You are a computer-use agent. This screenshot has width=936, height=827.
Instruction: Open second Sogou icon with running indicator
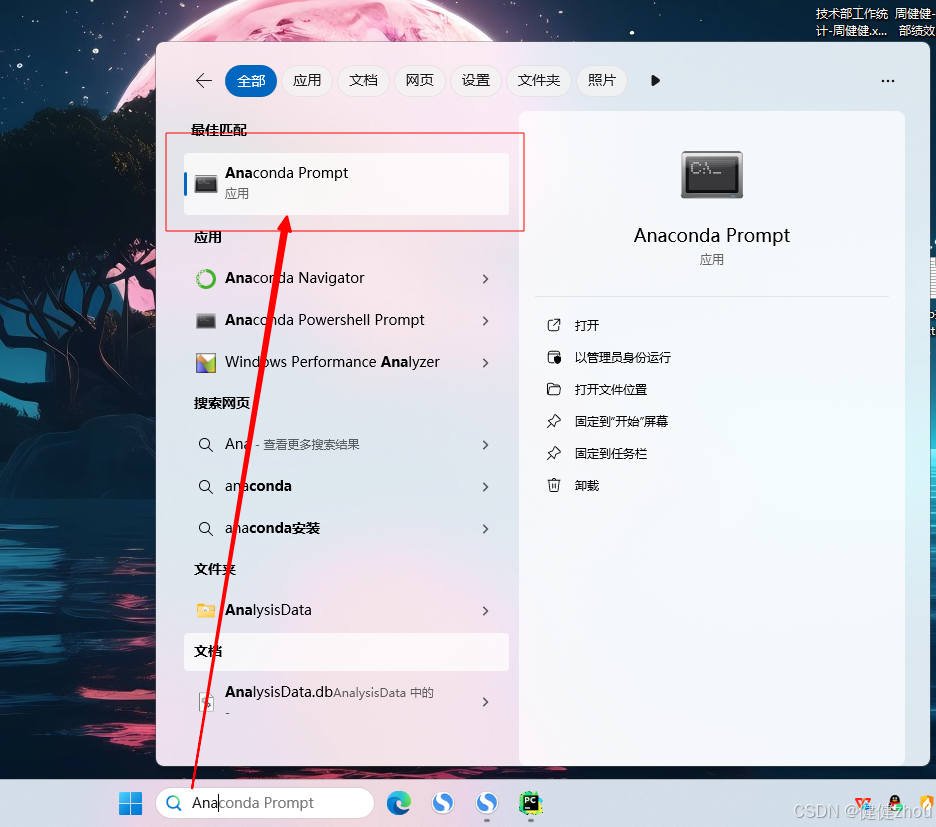pos(487,803)
